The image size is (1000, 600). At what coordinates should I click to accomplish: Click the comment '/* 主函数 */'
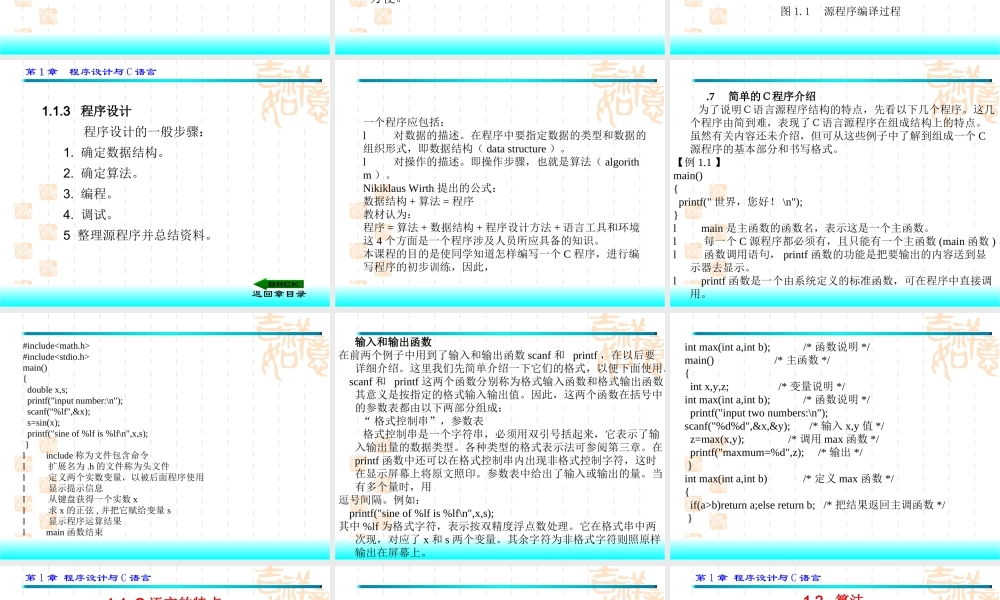coord(802,360)
